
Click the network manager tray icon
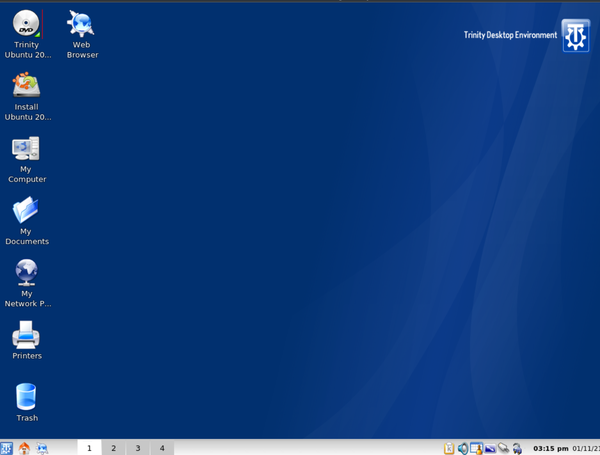coord(517,448)
